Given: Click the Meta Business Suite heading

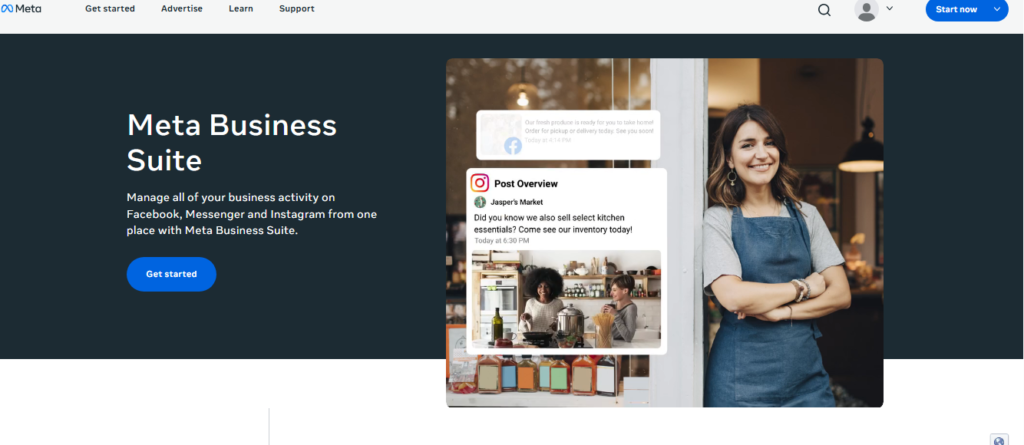Looking at the screenshot, I should point(232,142).
